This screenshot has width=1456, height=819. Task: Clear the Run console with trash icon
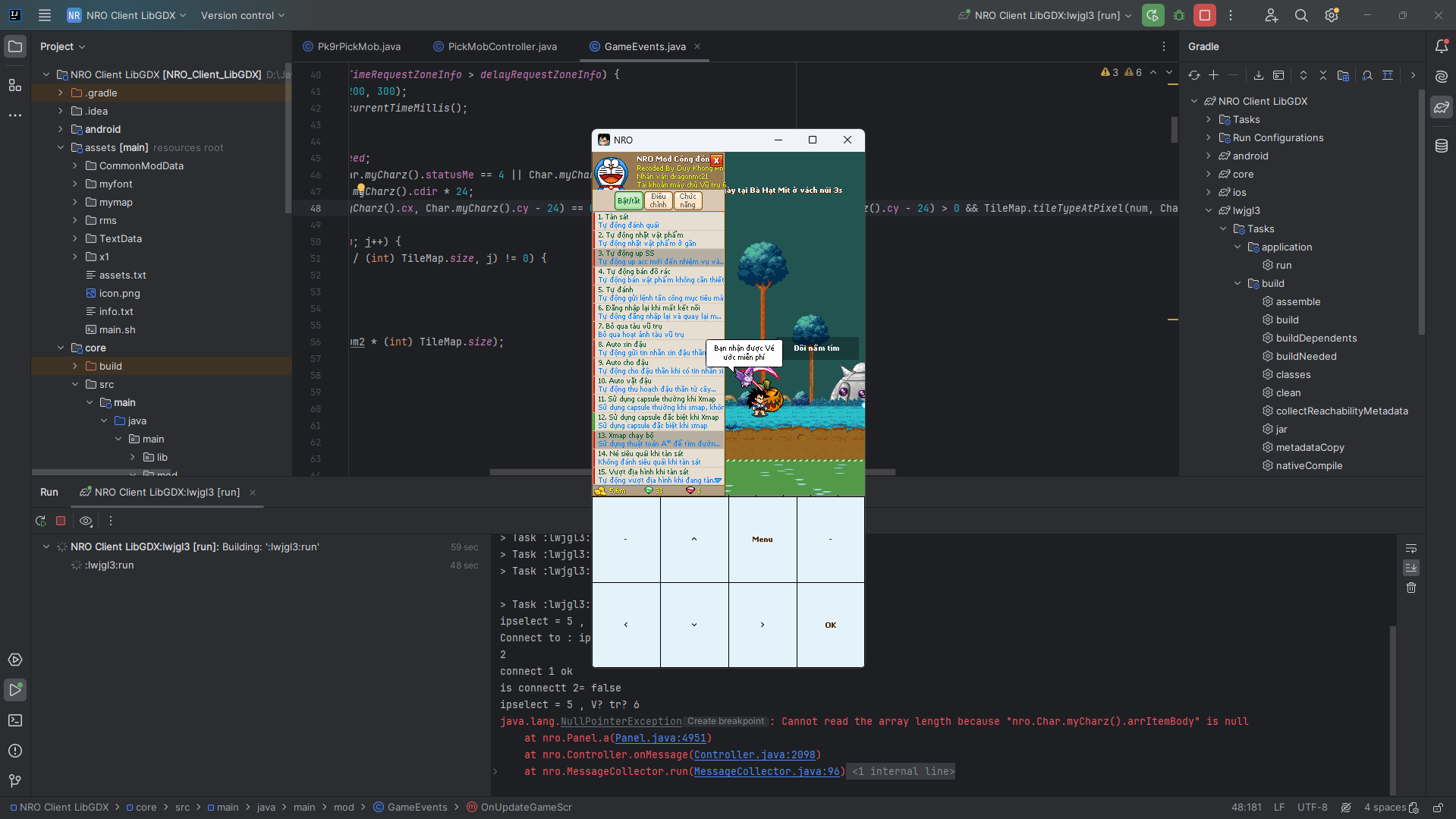pyautogui.click(x=1411, y=587)
